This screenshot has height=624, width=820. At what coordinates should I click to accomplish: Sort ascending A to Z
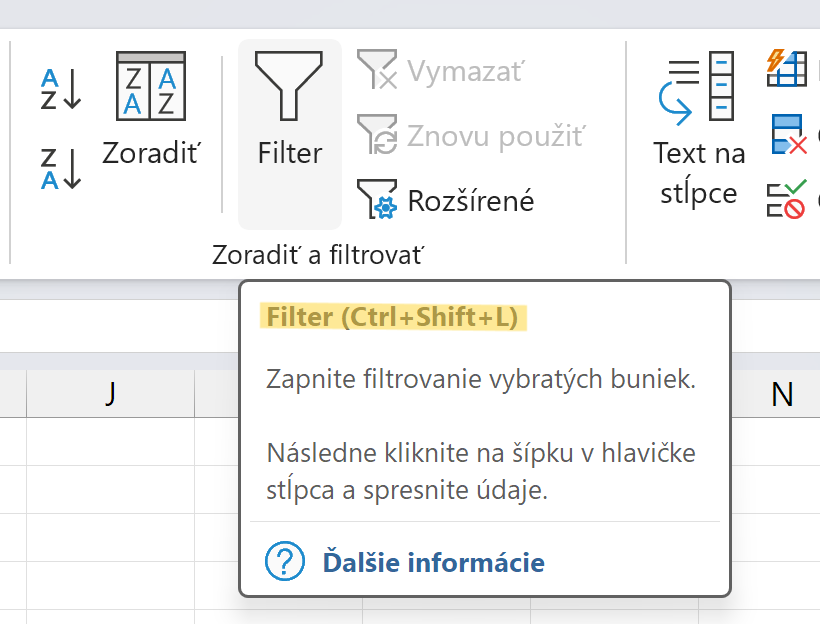click(x=61, y=88)
